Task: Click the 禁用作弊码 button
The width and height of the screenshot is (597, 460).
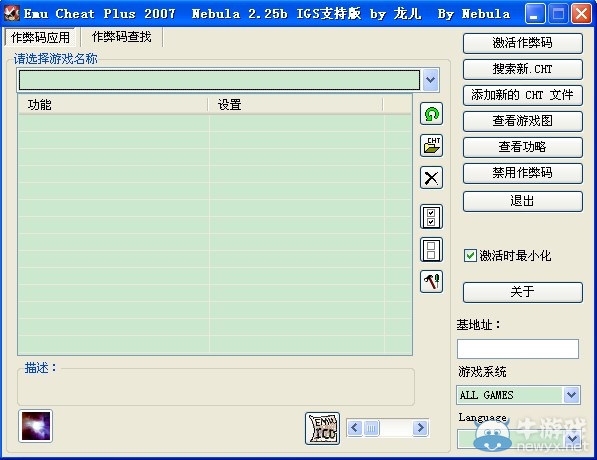Action: (x=523, y=173)
